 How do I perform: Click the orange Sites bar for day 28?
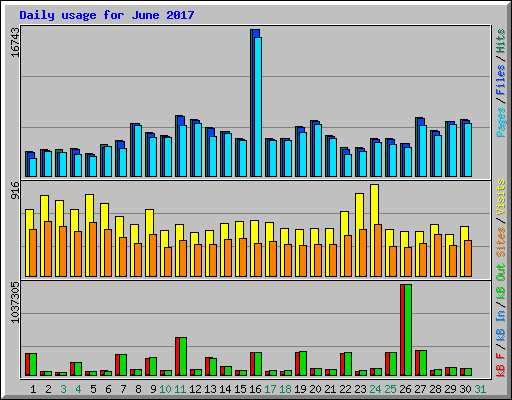(438, 255)
